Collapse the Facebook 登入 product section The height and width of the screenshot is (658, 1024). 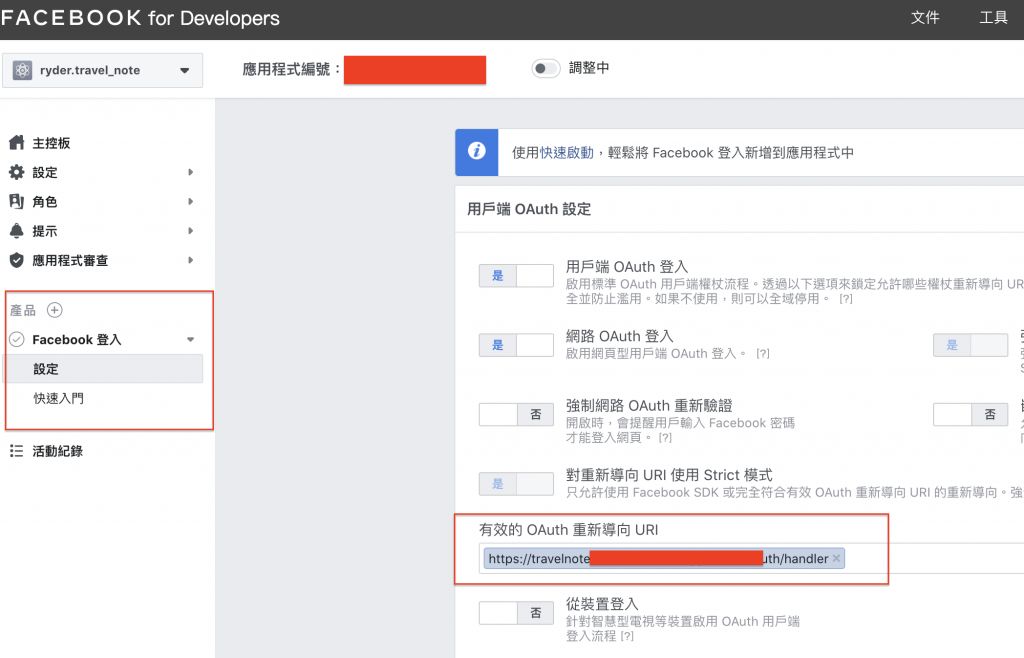click(x=191, y=339)
